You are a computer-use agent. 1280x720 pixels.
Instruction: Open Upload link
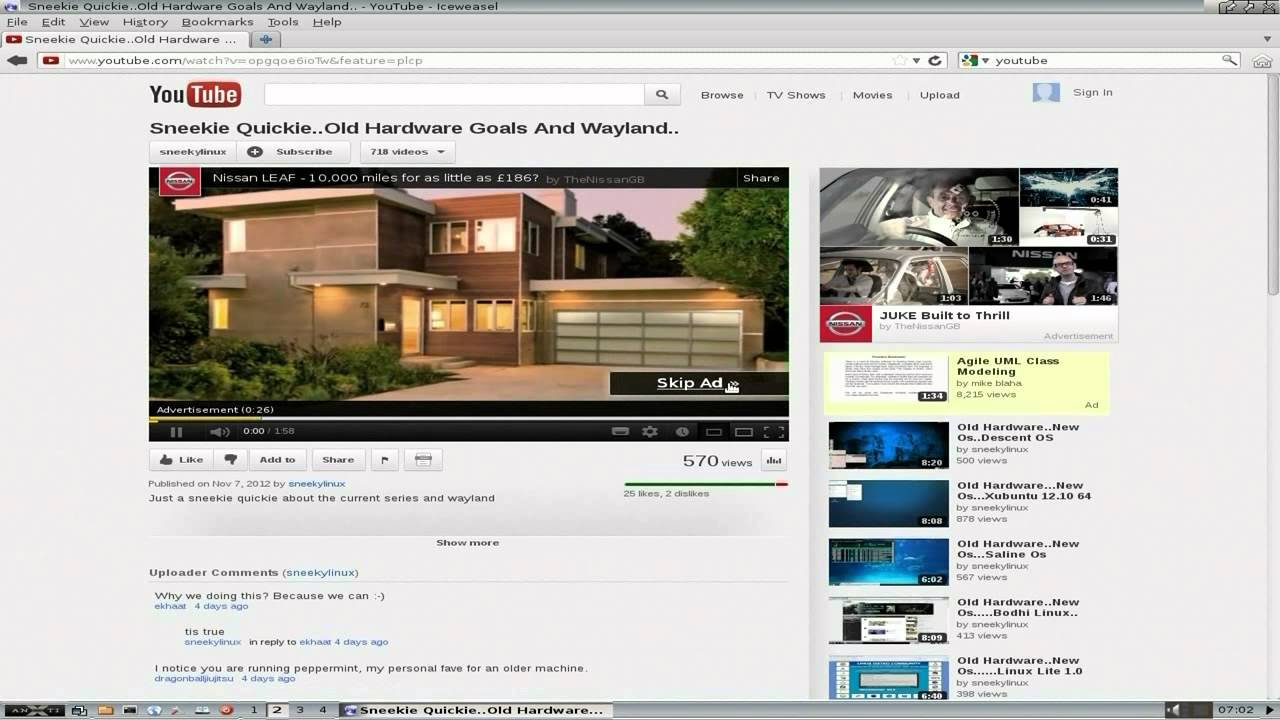(x=940, y=95)
